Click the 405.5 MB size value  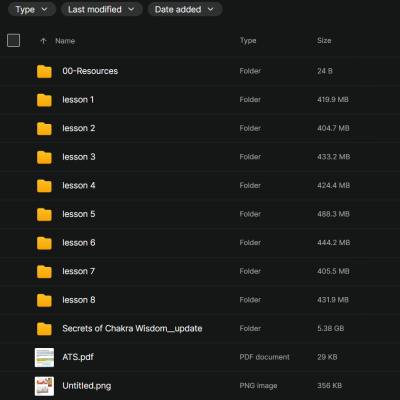[333, 271]
